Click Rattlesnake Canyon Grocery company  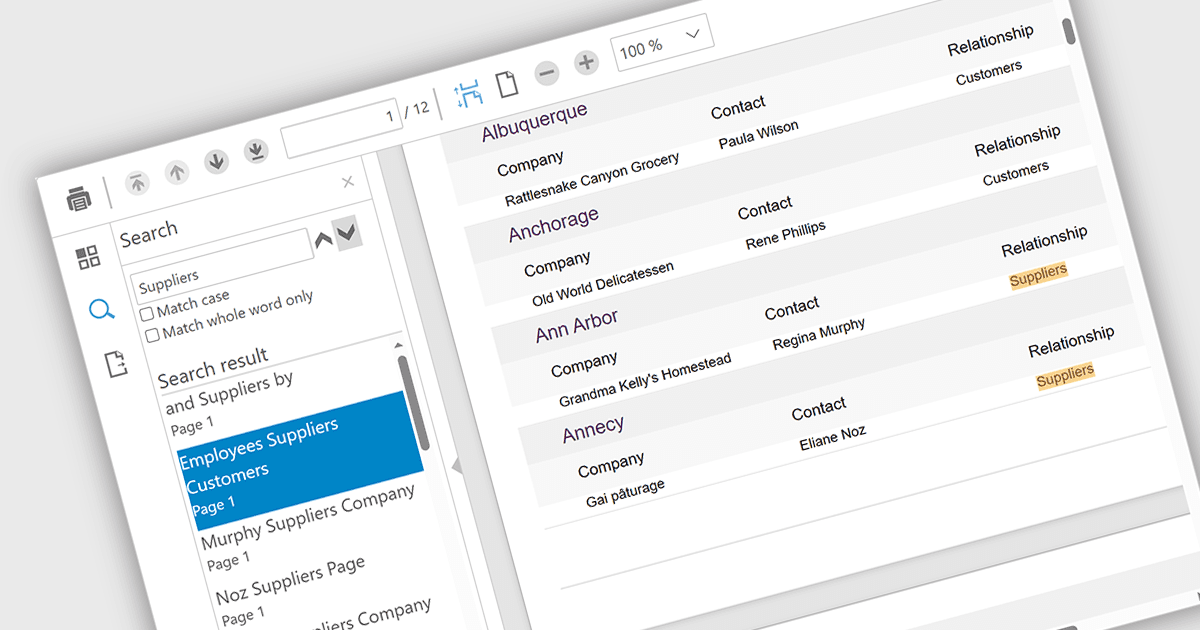592,179
